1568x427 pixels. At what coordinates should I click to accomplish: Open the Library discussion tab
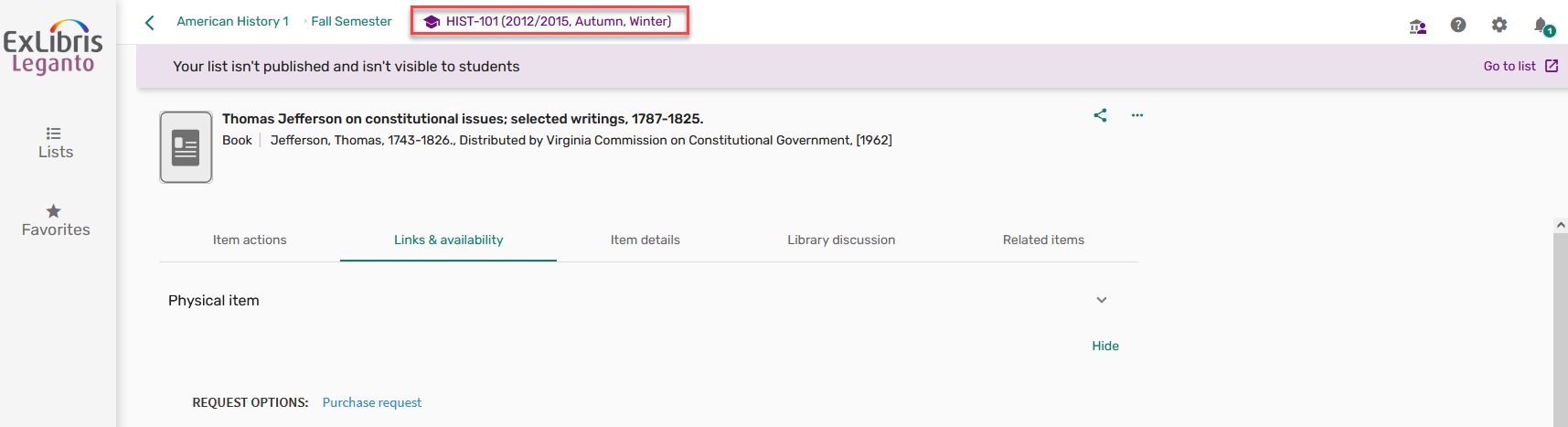coord(841,240)
